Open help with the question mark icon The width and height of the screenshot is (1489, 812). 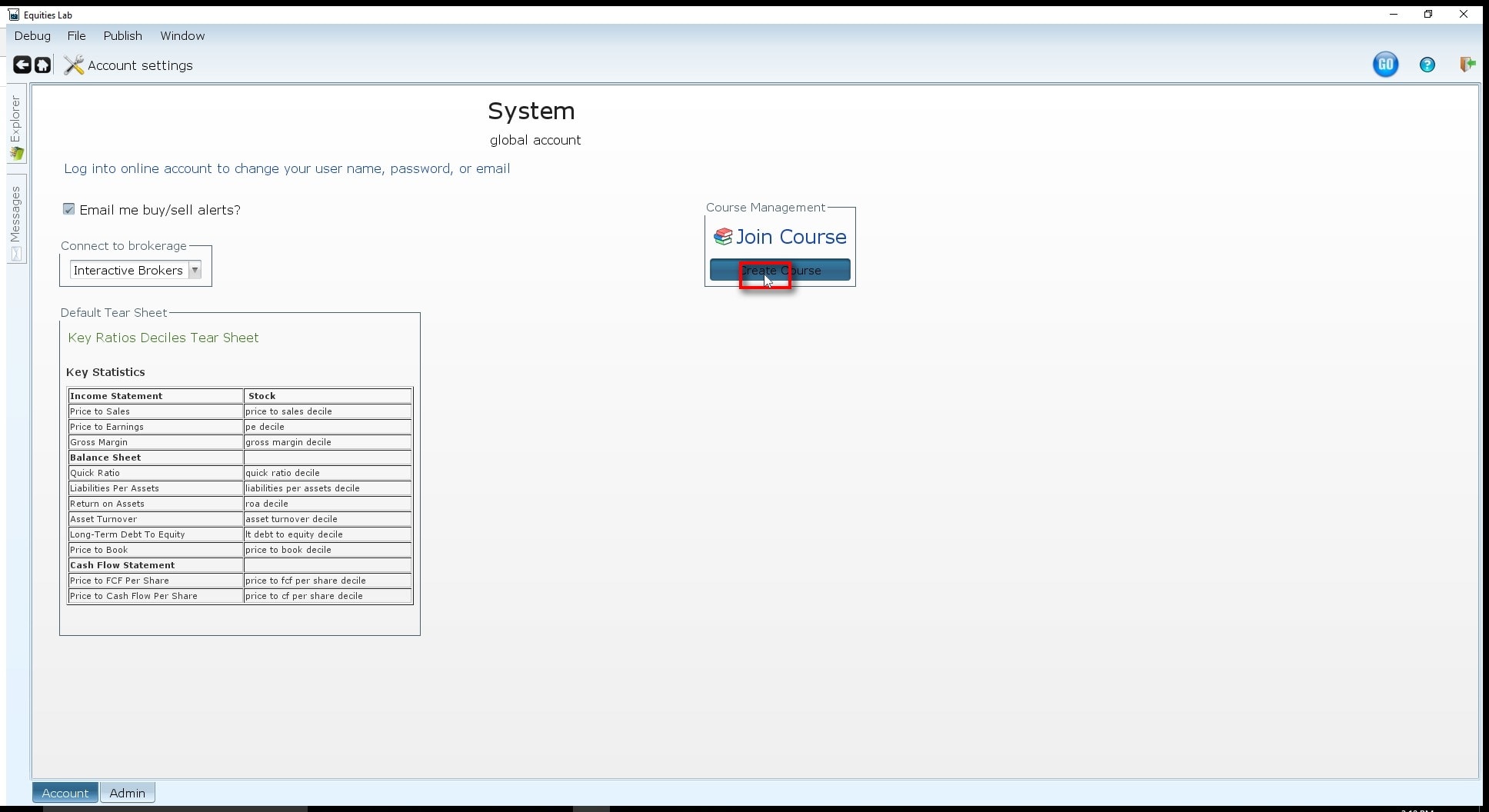pos(1427,65)
